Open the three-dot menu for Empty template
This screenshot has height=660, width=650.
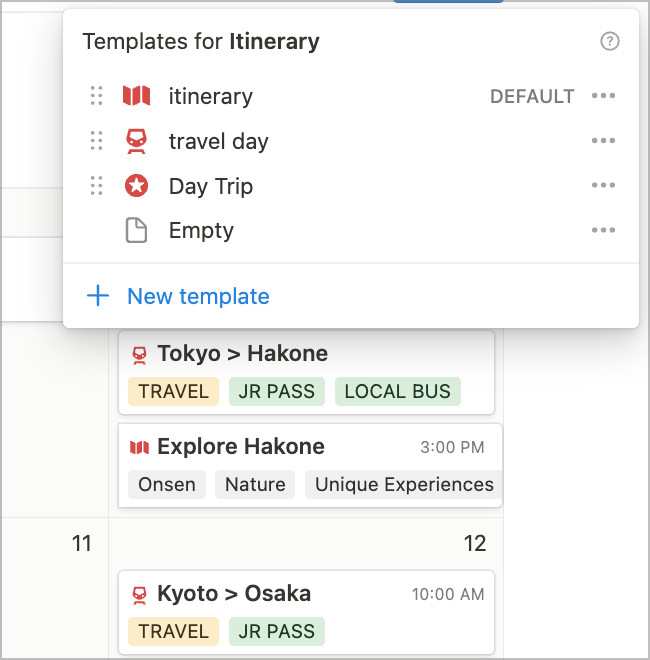pyautogui.click(x=603, y=230)
